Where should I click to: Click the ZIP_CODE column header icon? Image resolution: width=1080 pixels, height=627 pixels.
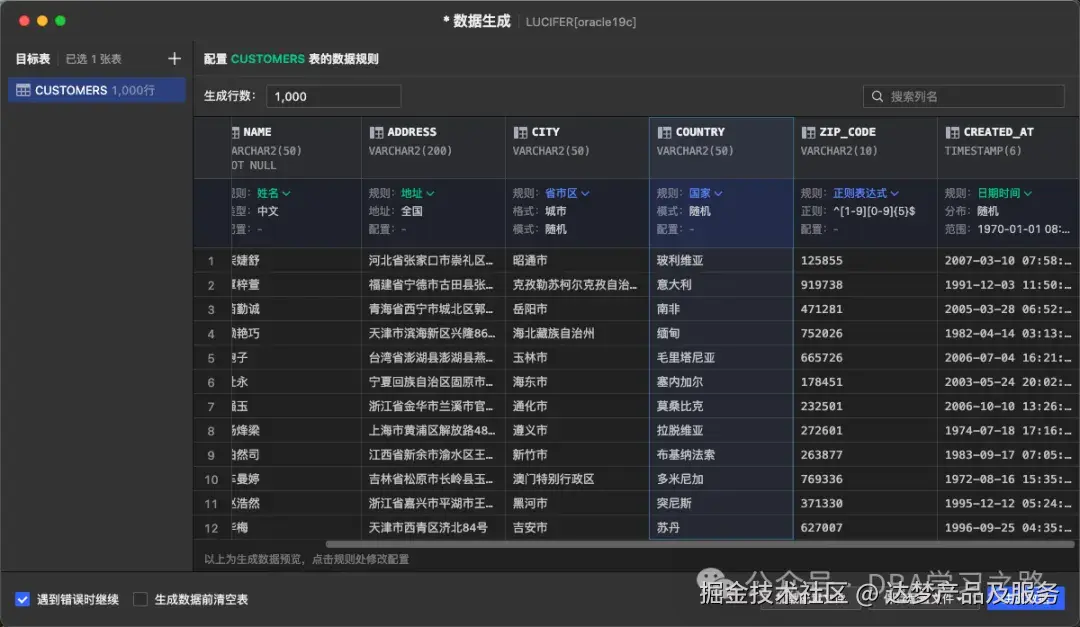[808, 132]
